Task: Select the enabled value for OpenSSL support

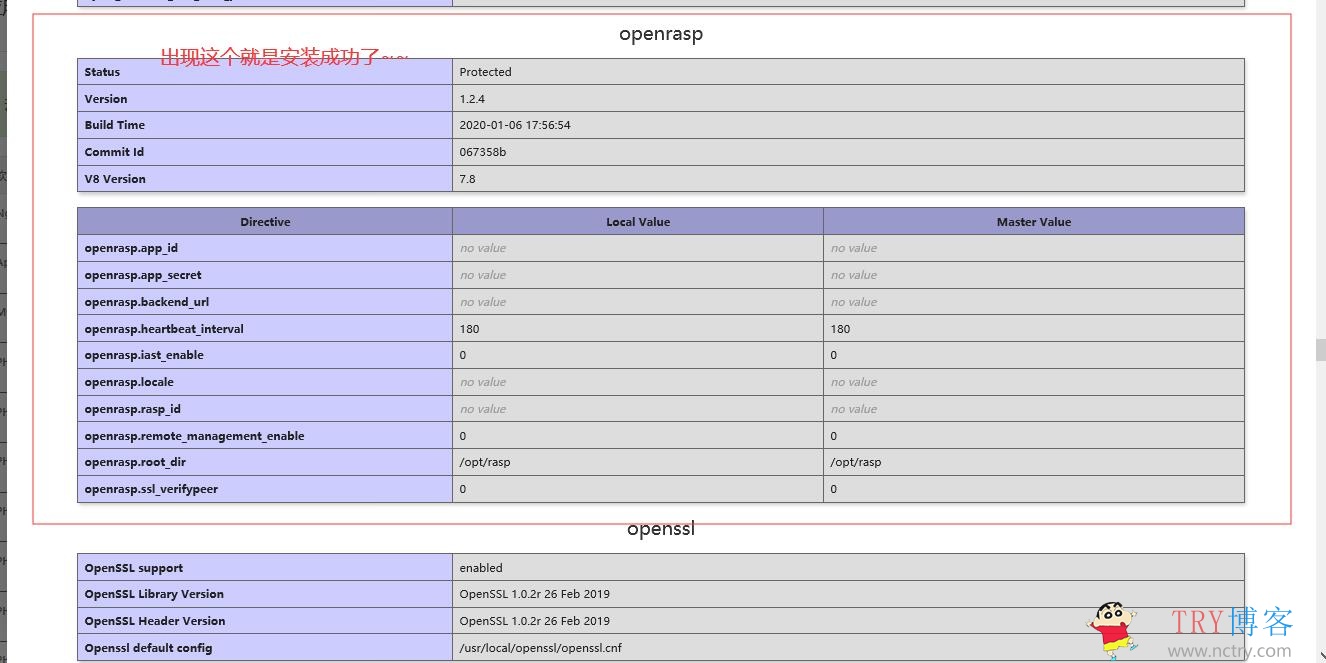Action: 481,568
